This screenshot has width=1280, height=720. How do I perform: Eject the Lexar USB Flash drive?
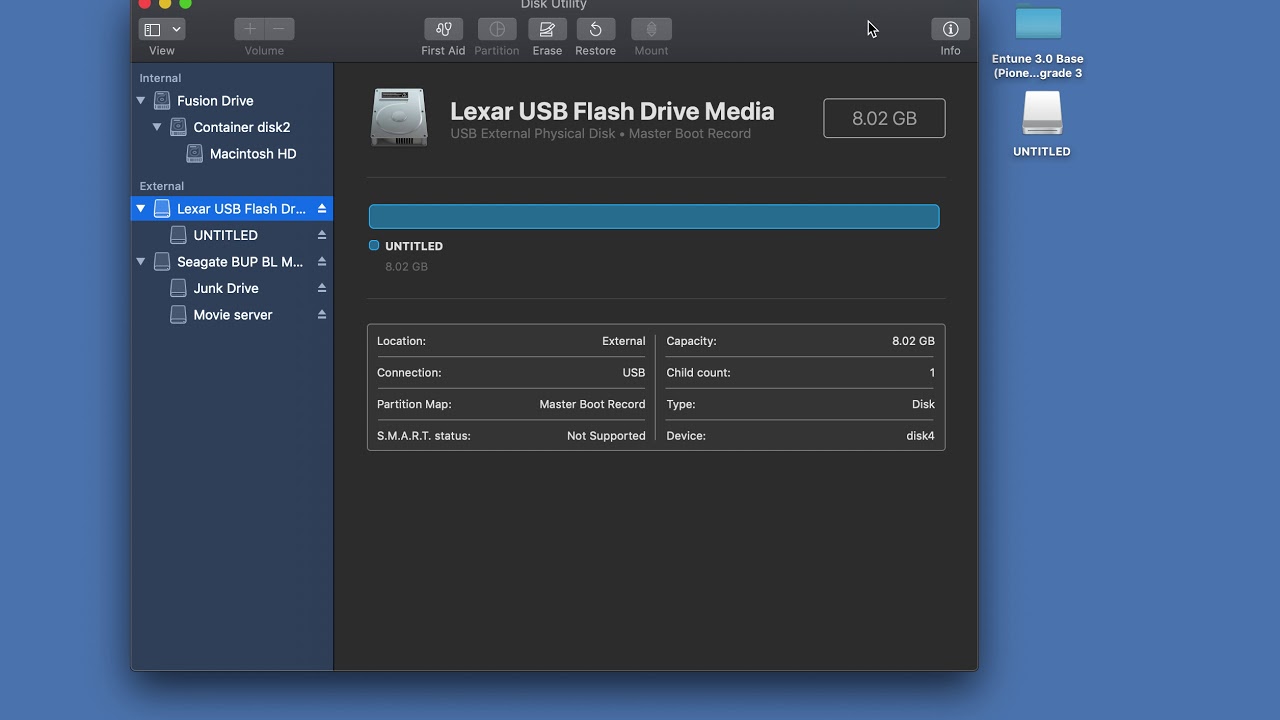coord(322,208)
